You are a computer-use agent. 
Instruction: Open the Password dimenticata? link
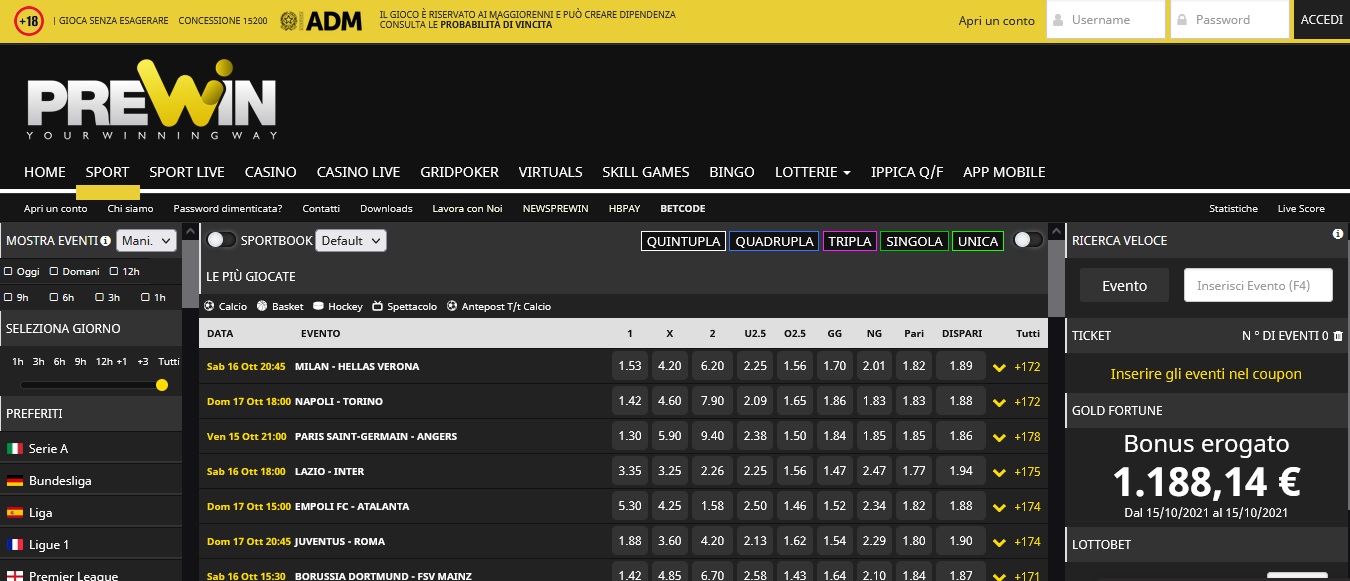pyautogui.click(x=228, y=209)
